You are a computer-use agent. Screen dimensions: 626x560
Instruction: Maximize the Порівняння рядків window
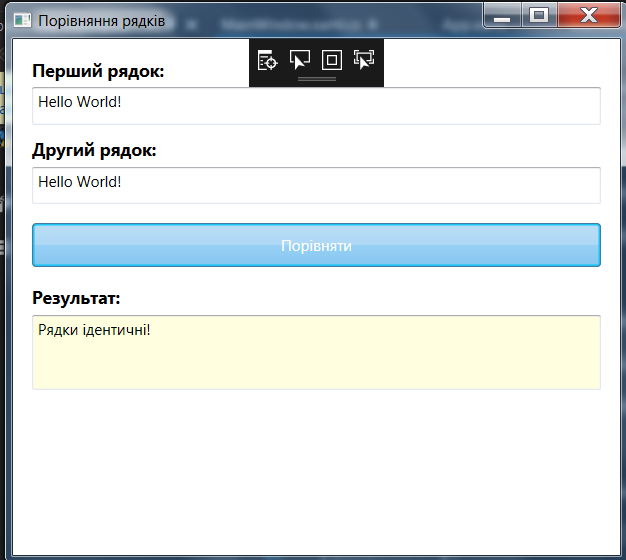[x=539, y=16]
